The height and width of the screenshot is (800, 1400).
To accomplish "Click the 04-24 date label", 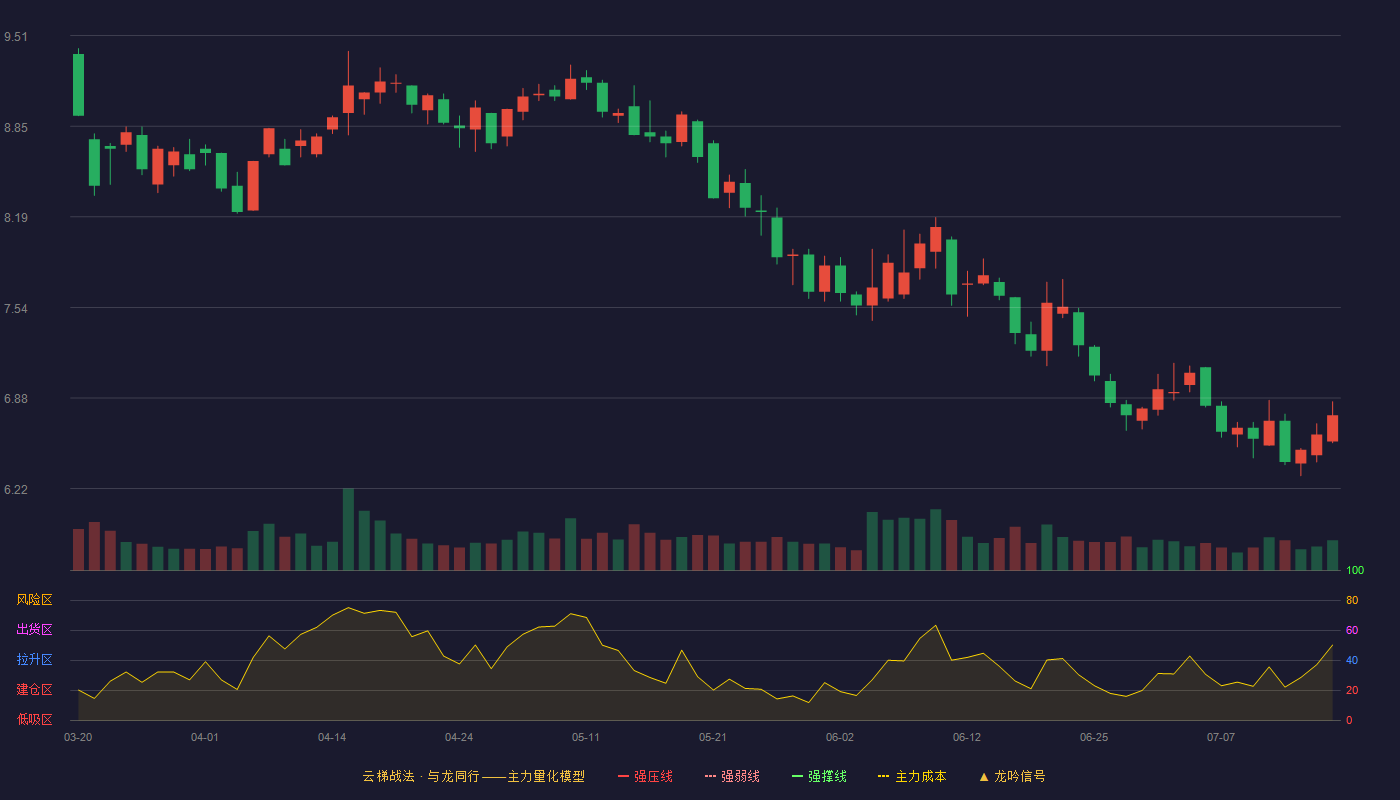I will click(459, 737).
